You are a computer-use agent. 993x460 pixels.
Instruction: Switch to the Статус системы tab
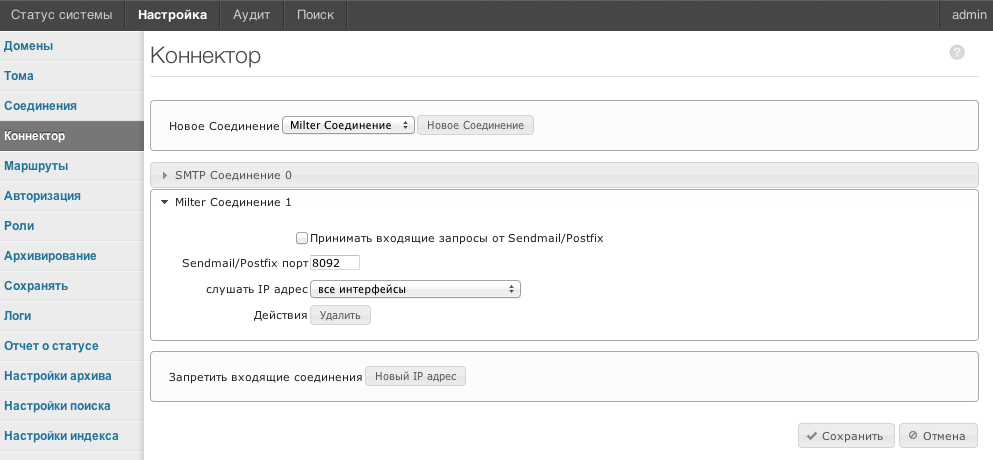(62, 15)
